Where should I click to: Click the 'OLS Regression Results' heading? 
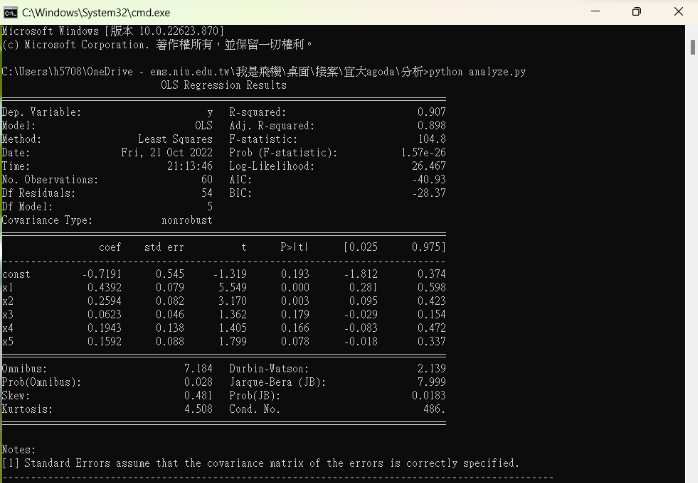[x=223, y=86]
